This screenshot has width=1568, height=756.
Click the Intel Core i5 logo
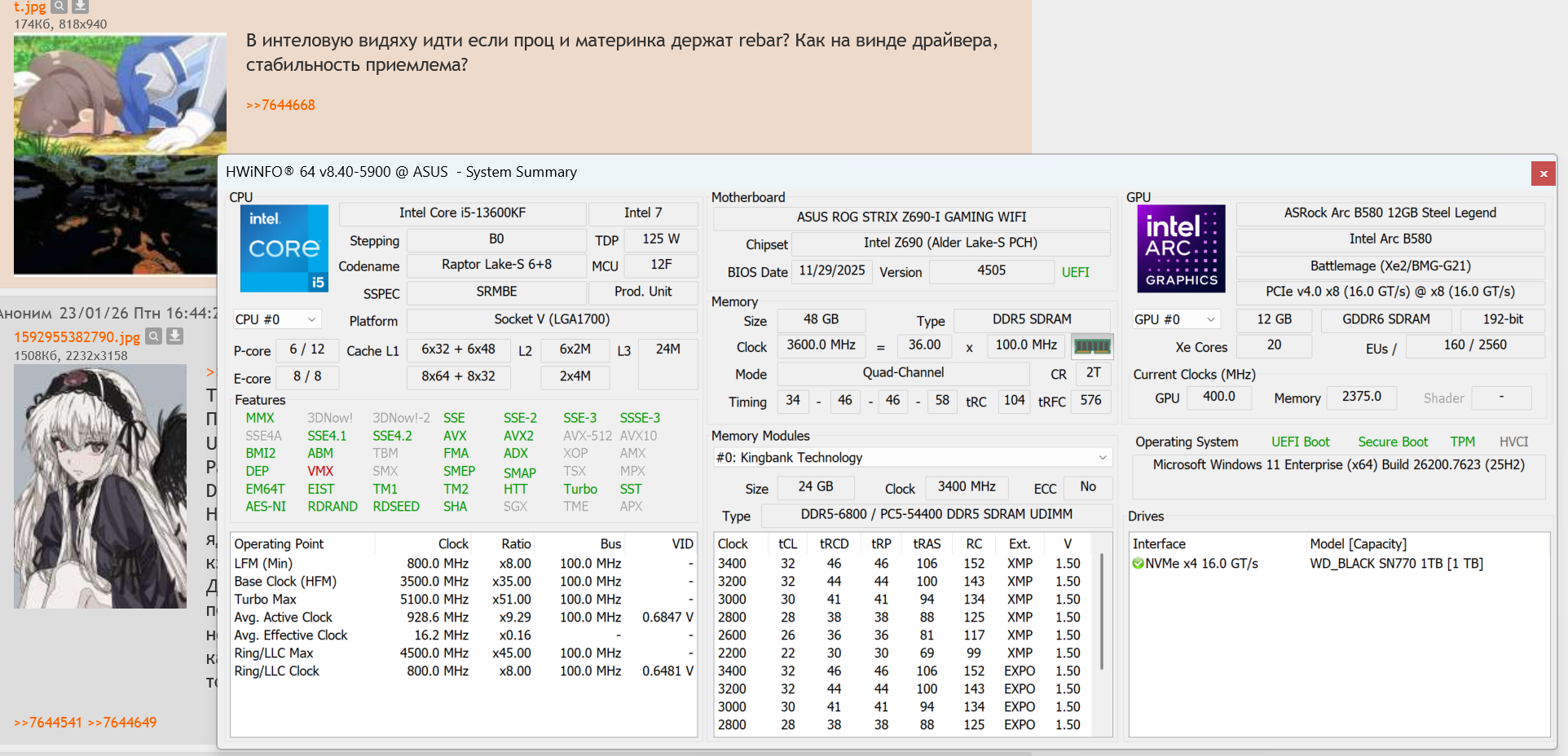284,248
